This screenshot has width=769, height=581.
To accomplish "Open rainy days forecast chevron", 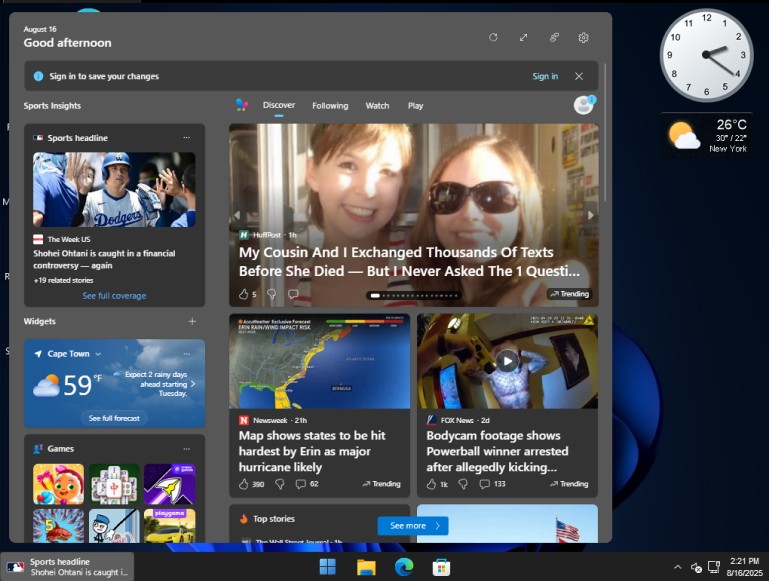I will click(x=193, y=384).
